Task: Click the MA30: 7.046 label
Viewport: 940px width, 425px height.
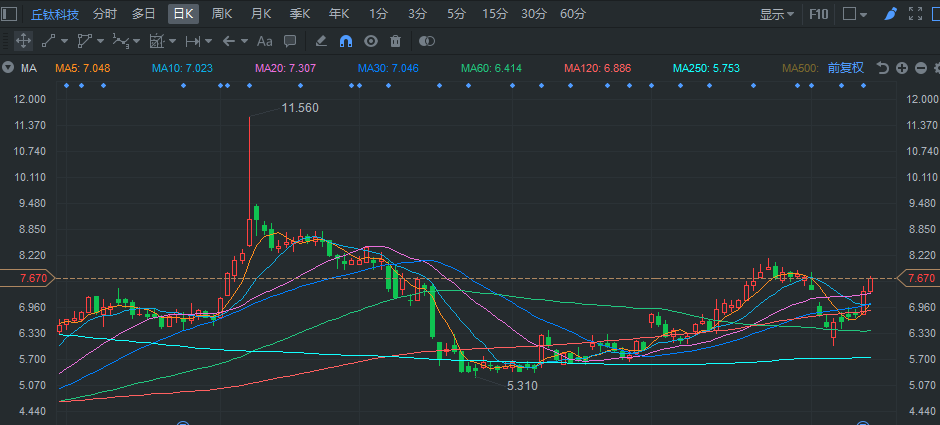Action: [388, 68]
